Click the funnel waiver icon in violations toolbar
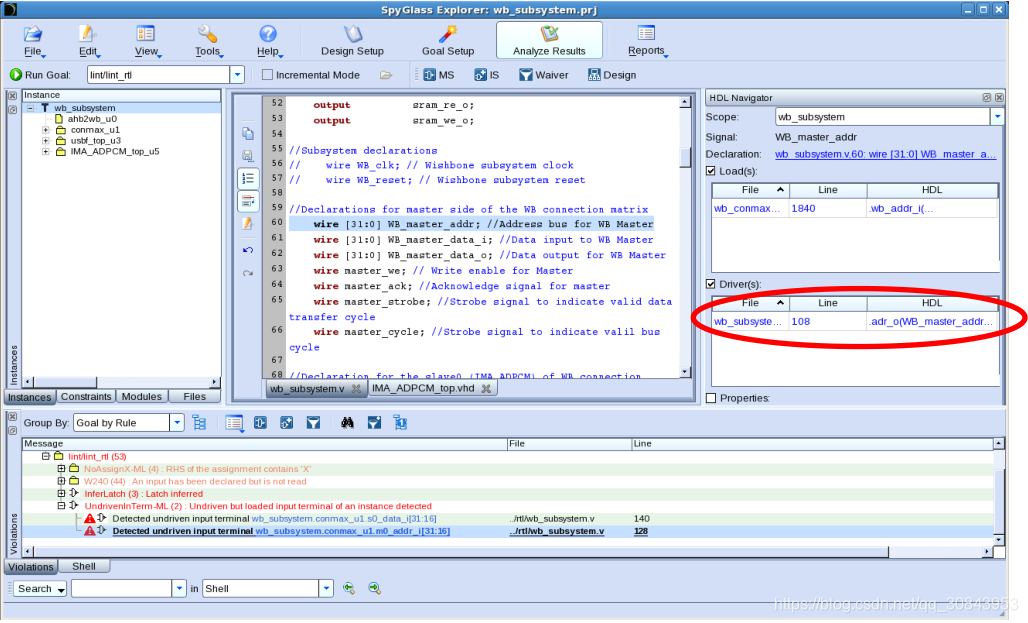 tap(313, 423)
